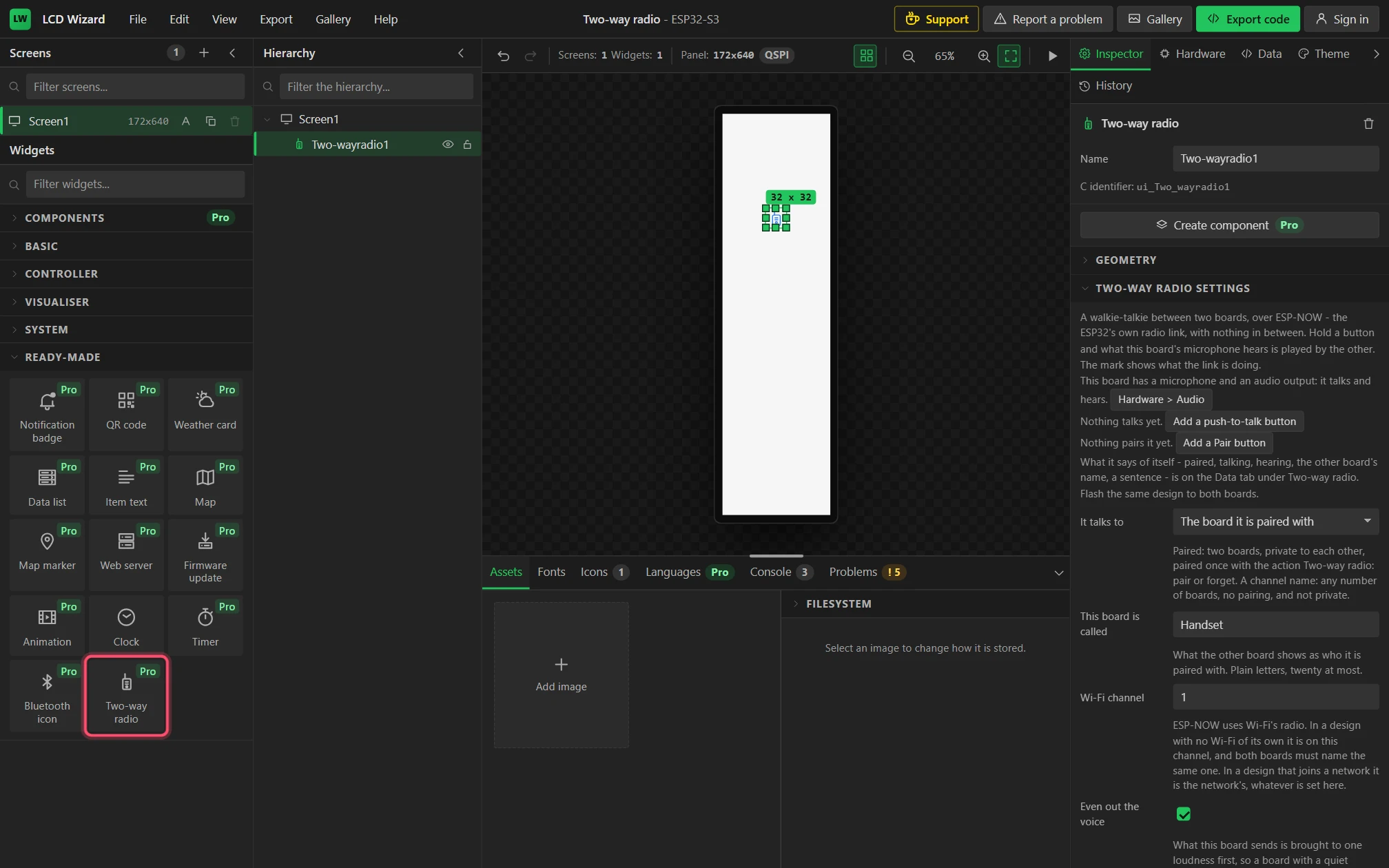The image size is (1389, 868).
Task: Add a new screen
Action: pyautogui.click(x=204, y=53)
